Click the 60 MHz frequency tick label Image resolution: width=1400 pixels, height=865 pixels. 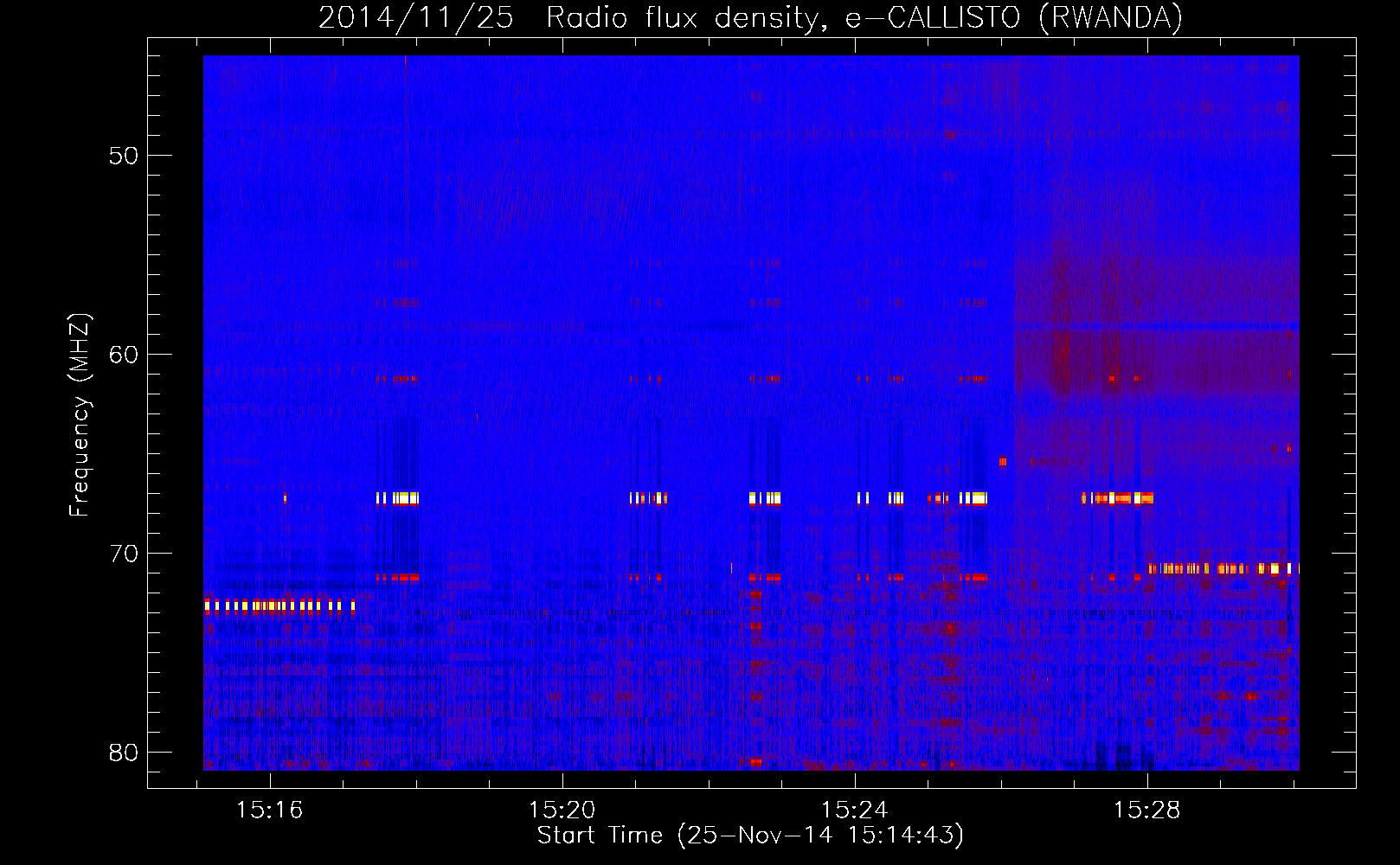124,356
